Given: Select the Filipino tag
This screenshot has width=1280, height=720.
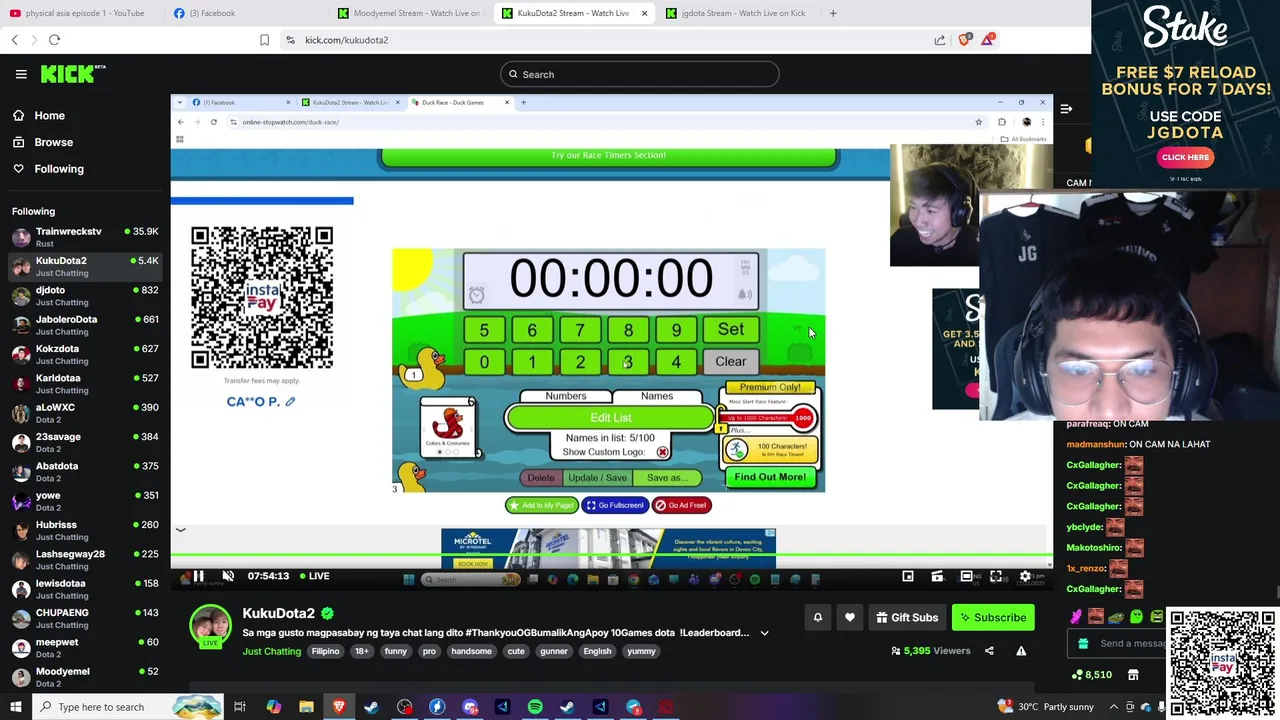Looking at the screenshot, I should 325,651.
